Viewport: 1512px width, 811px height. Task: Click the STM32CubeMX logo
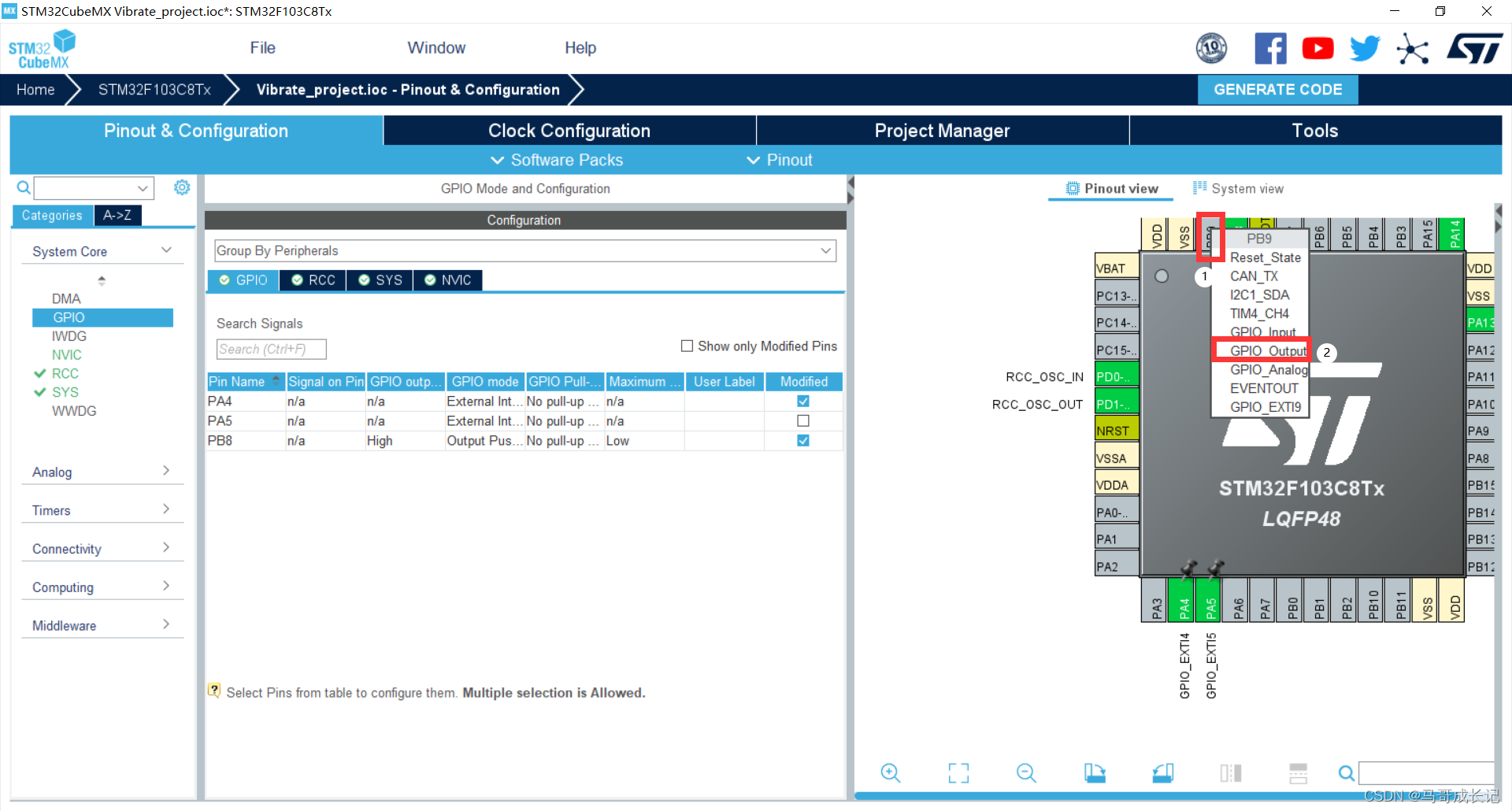[42, 49]
